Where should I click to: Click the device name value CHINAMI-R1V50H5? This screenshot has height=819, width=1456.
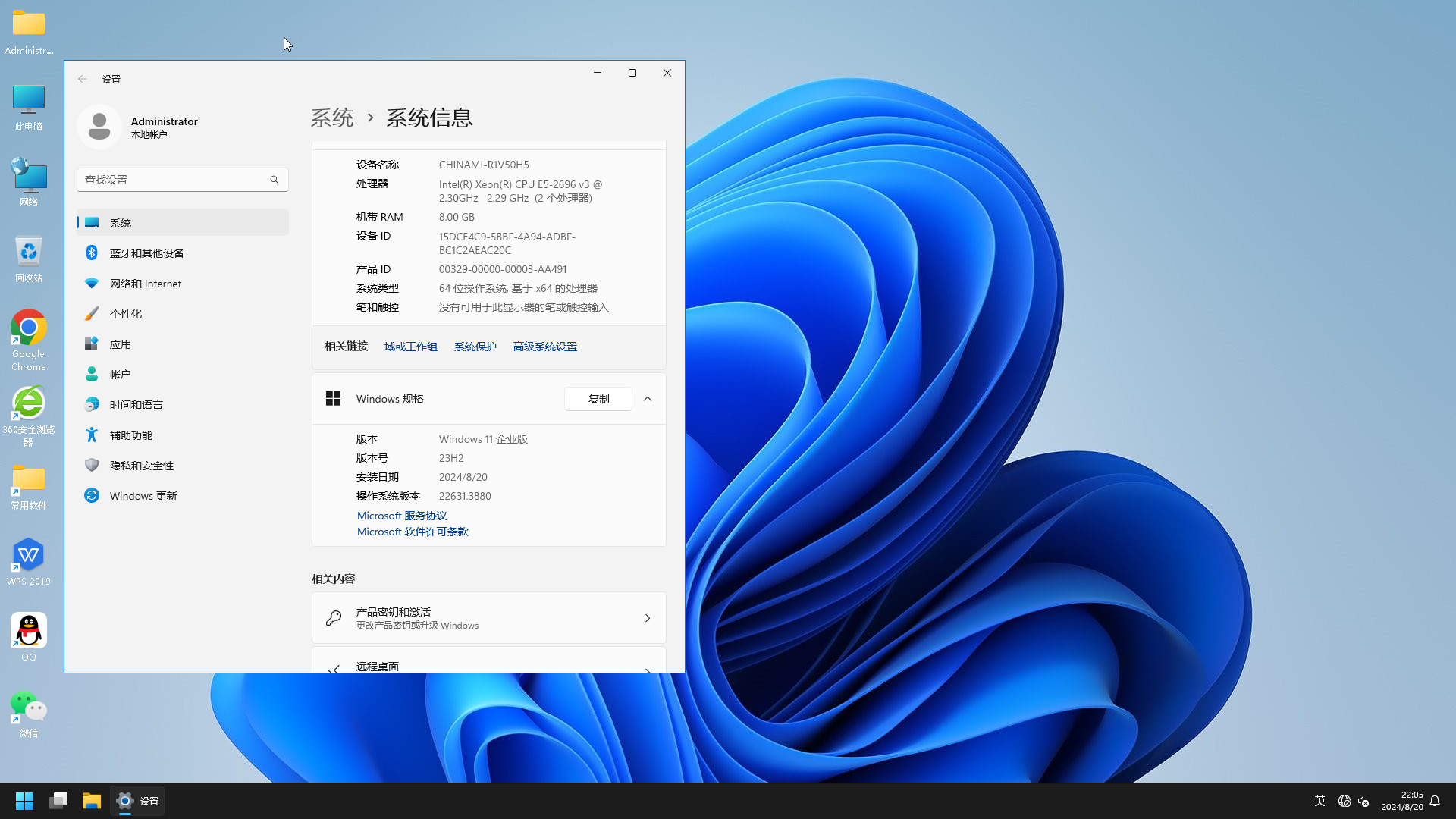[484, 165]
